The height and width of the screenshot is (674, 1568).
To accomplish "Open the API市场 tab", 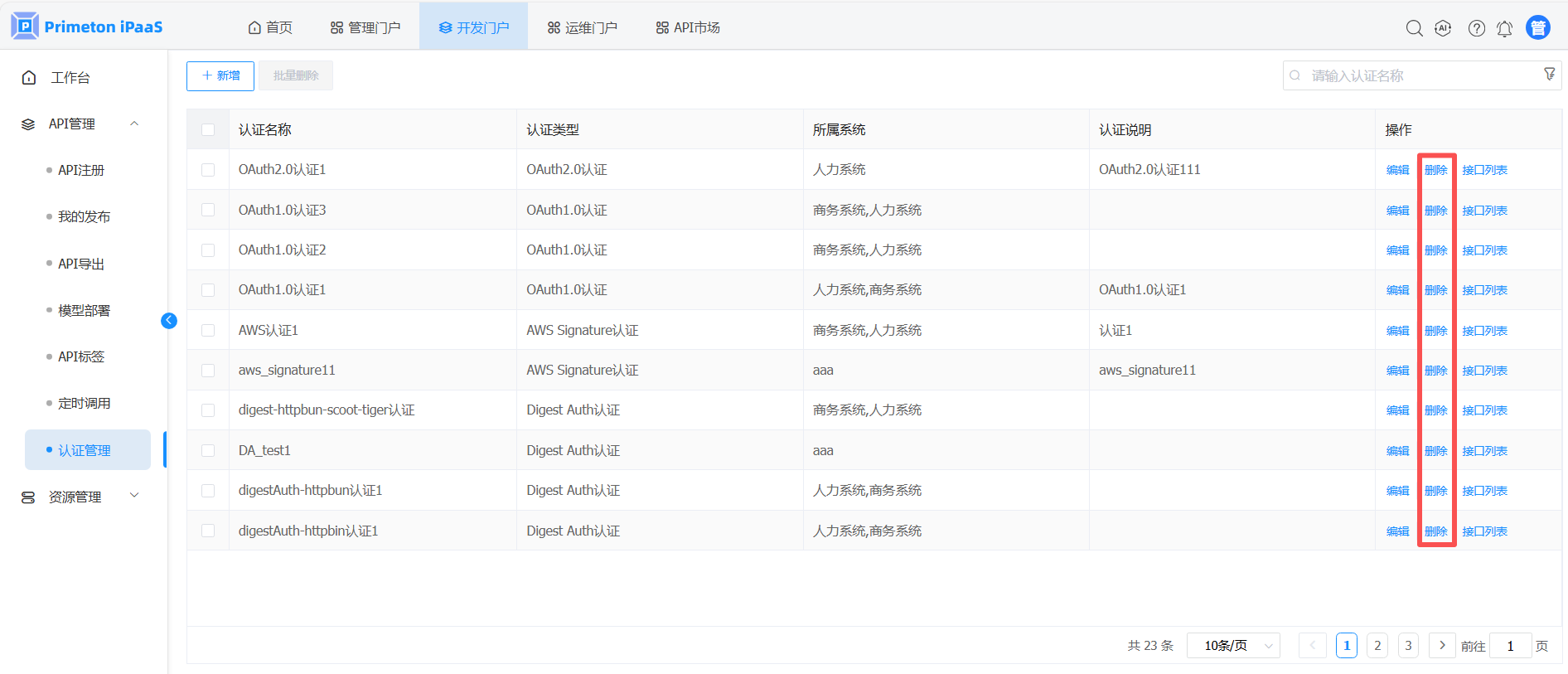I will (x=688, y=27).
